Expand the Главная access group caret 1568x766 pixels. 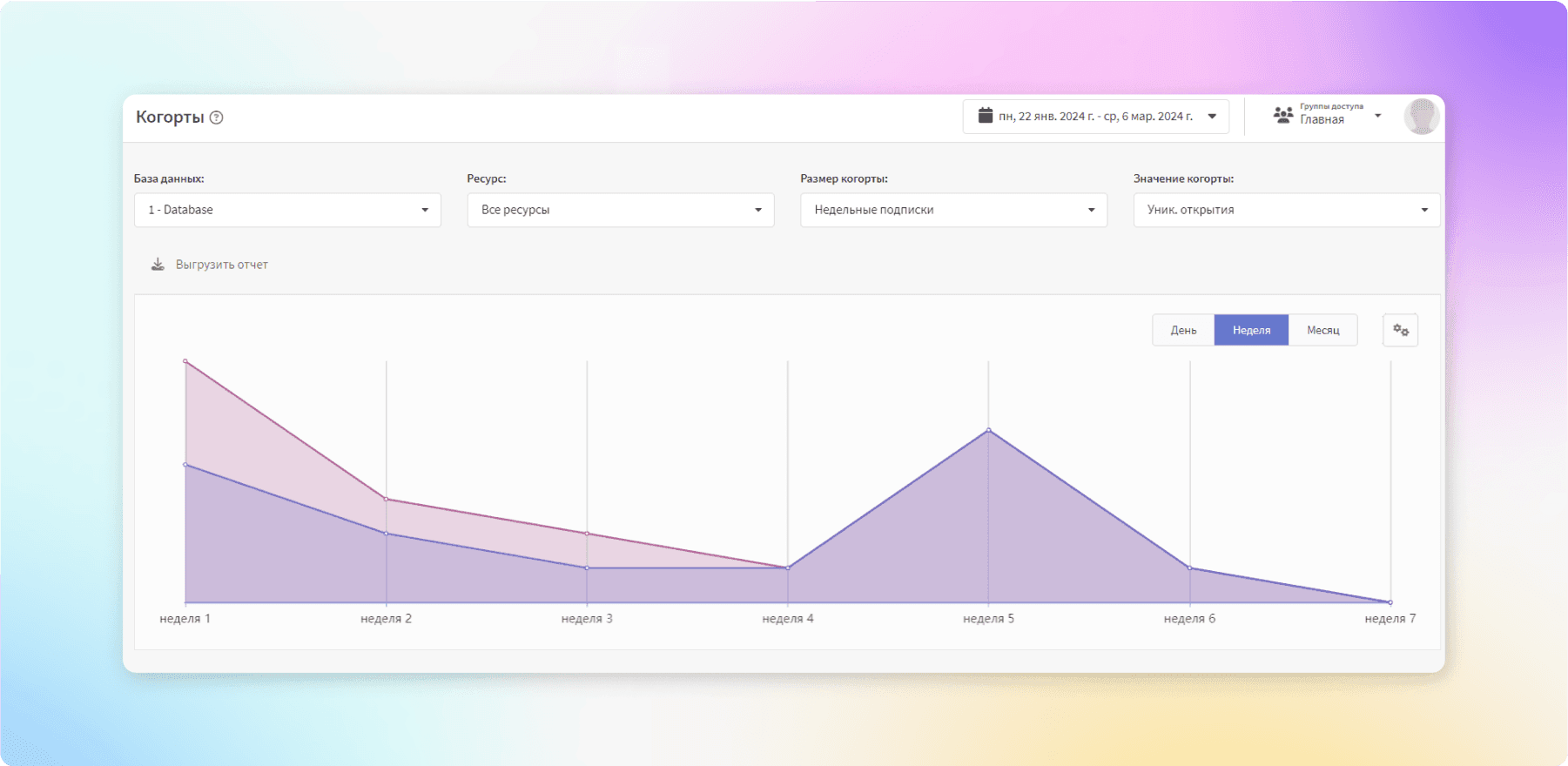click(x=1377, y=116)
